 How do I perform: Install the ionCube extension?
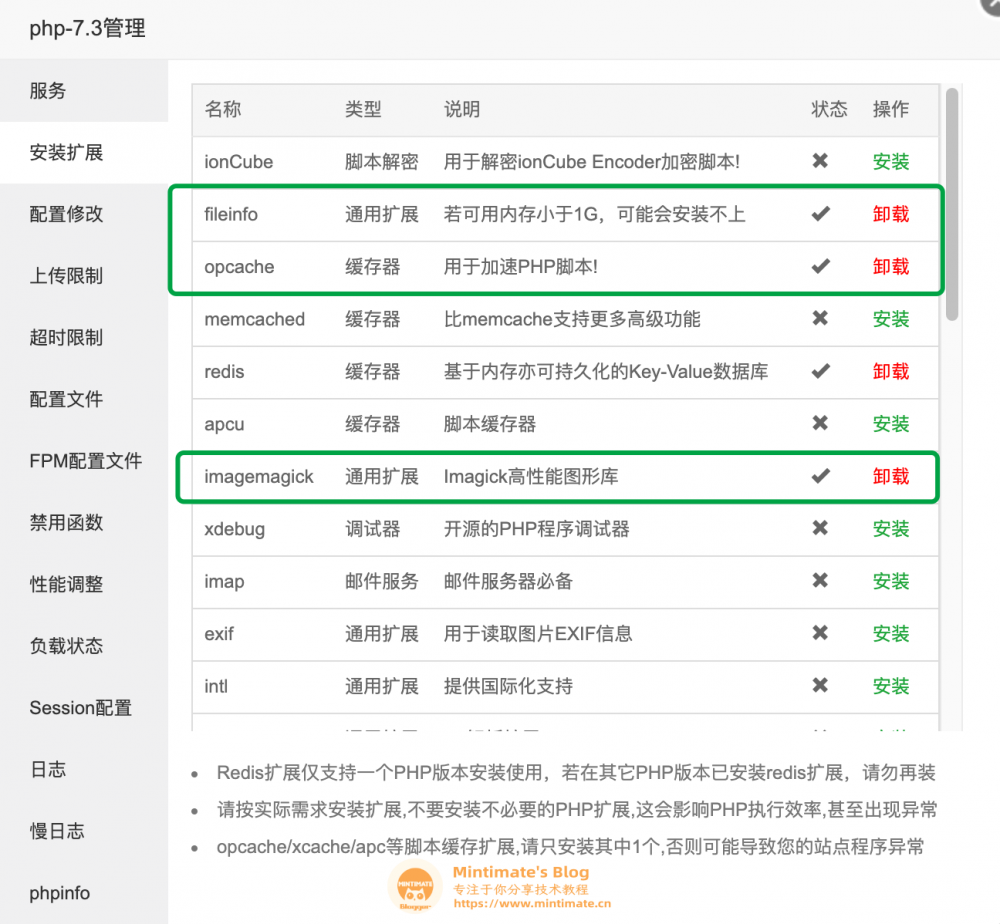tap(891, 161)
